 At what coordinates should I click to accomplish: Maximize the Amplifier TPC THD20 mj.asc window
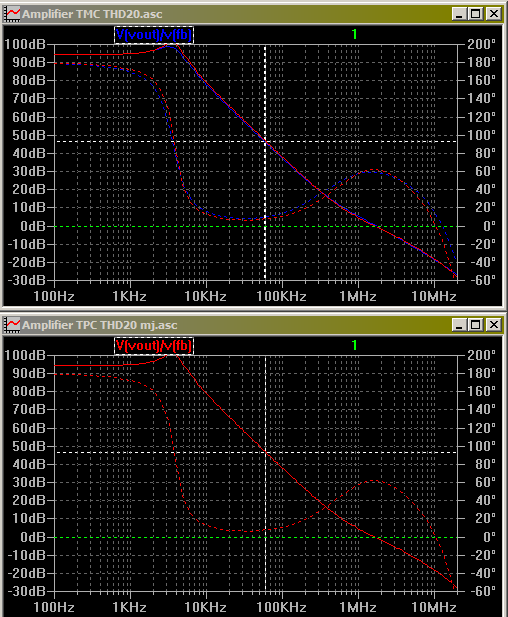475,325
